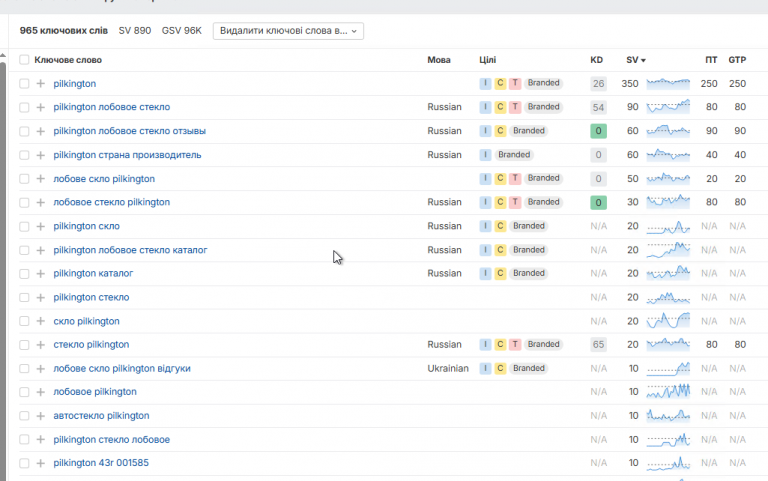This screenshot has width=768, height=481.
Task: Check pilkington лобовое стекло каталог checkbox
Action: pyautogui.click(x=24, y=250)
